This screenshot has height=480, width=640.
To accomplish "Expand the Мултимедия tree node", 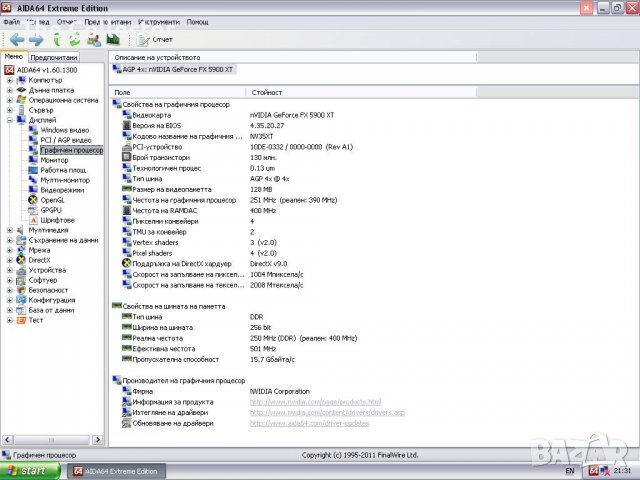I will click(9, 230).
